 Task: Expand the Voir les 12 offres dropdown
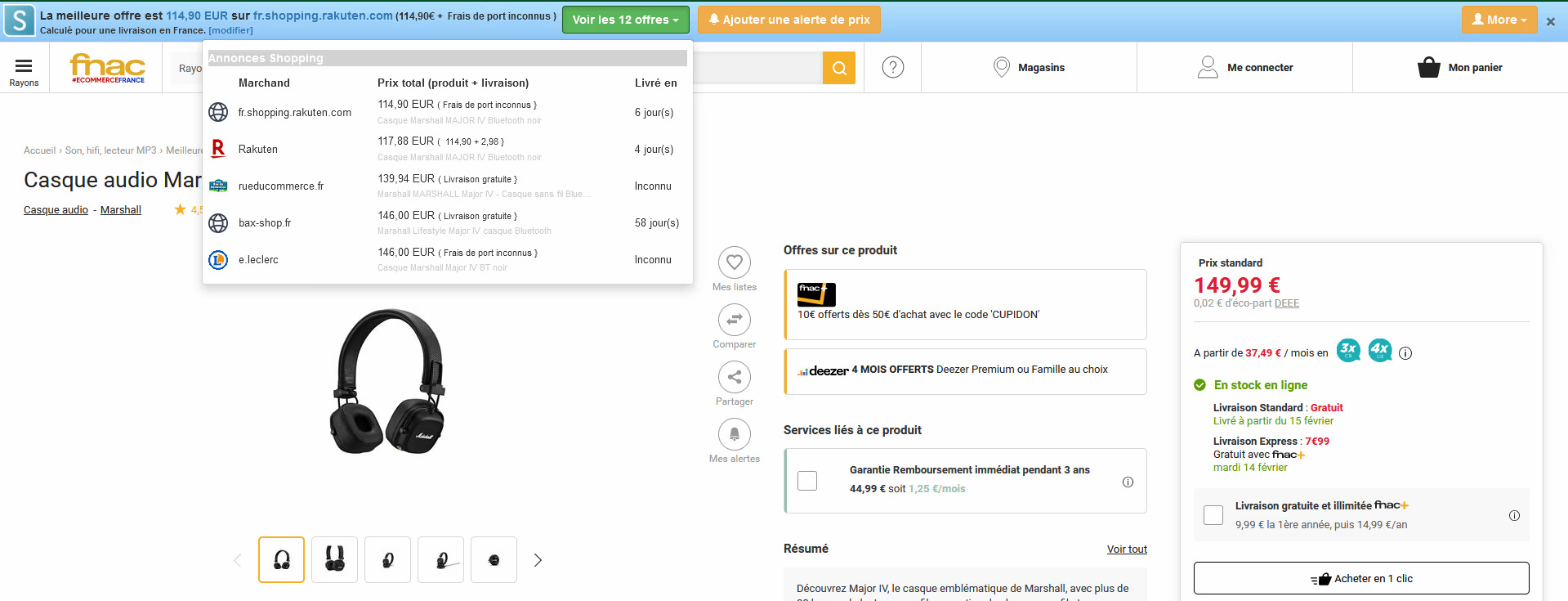pos(626,20)
